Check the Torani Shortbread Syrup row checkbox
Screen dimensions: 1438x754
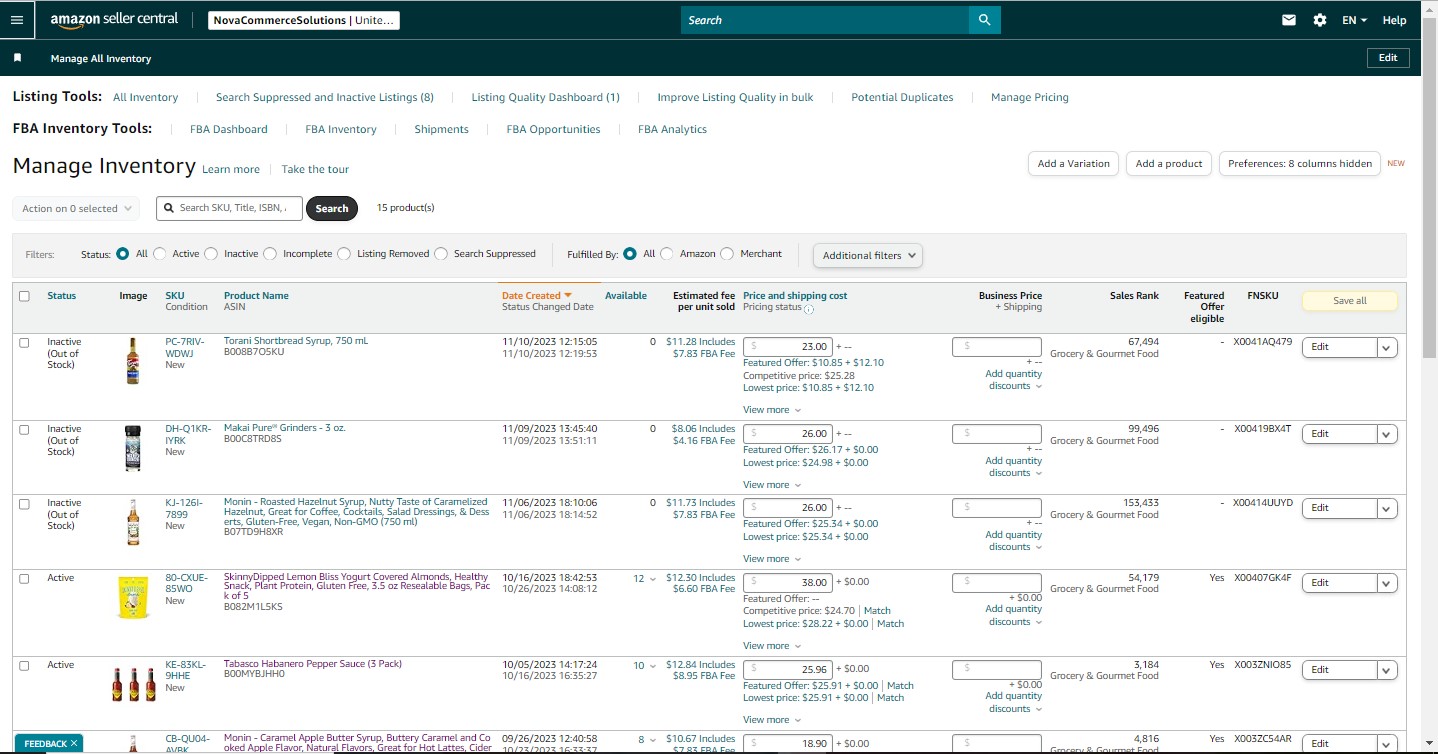pyautogui.click(x=24, y=342)
